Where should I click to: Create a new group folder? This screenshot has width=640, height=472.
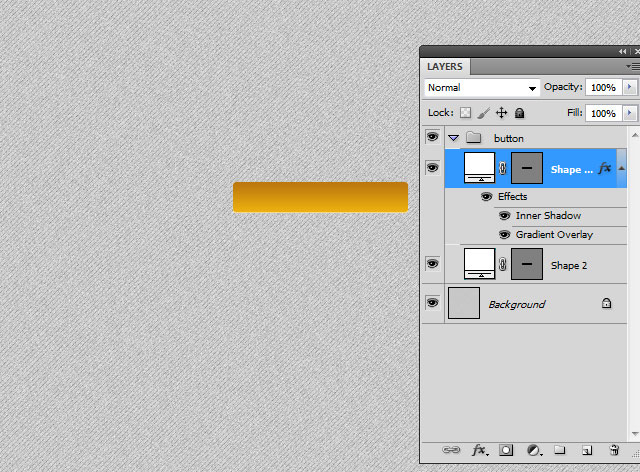560,450
